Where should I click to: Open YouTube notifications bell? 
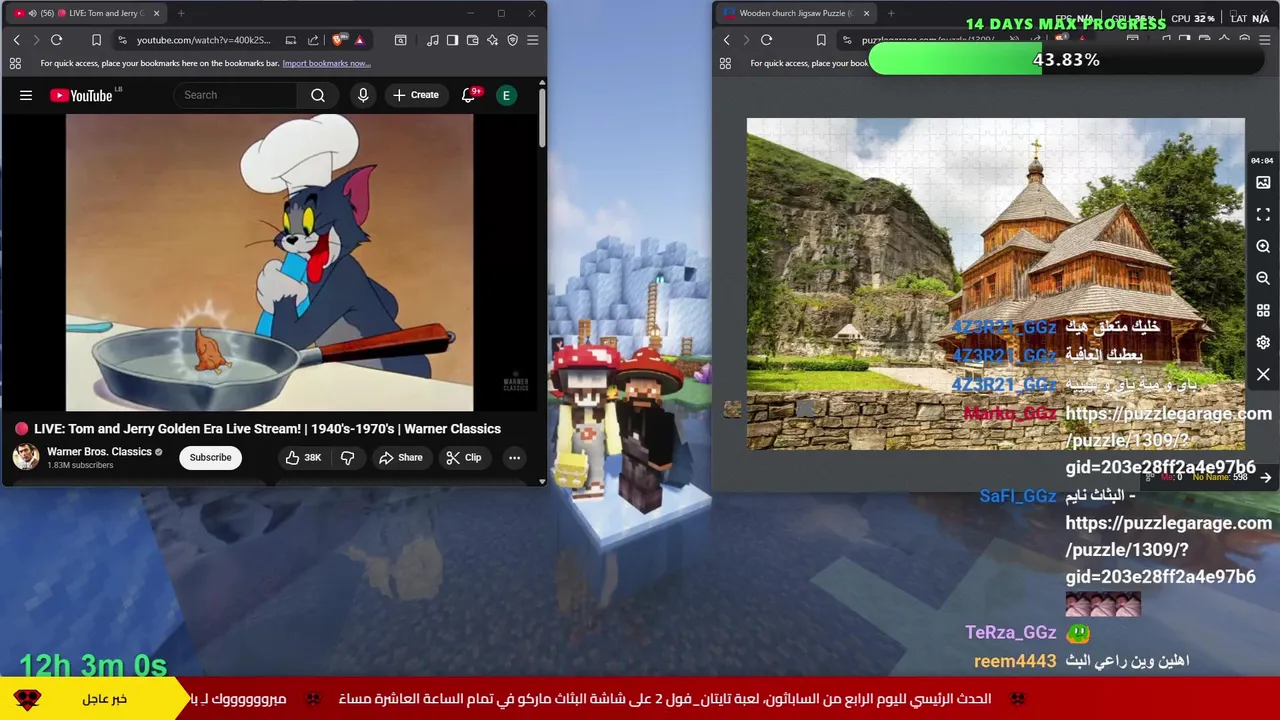point(468,95)
